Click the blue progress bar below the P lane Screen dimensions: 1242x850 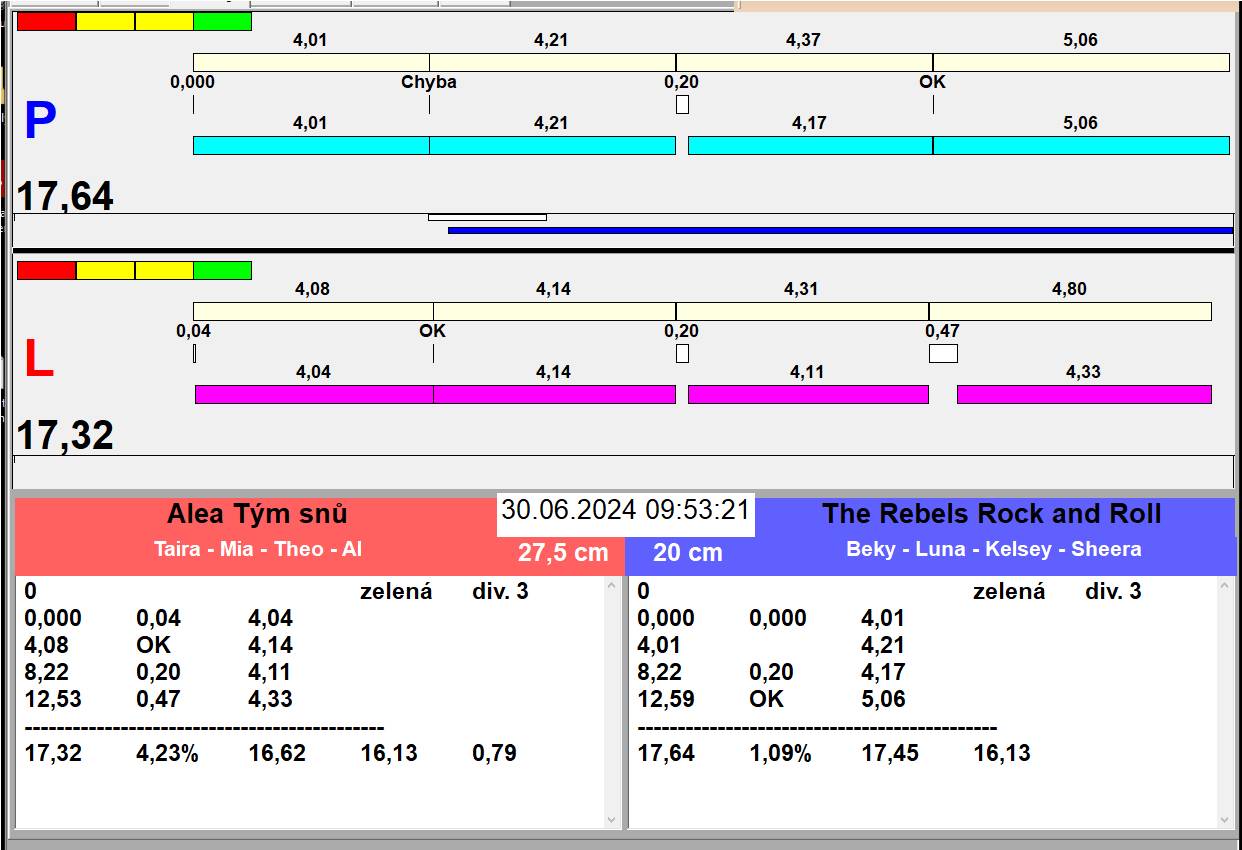840,230
